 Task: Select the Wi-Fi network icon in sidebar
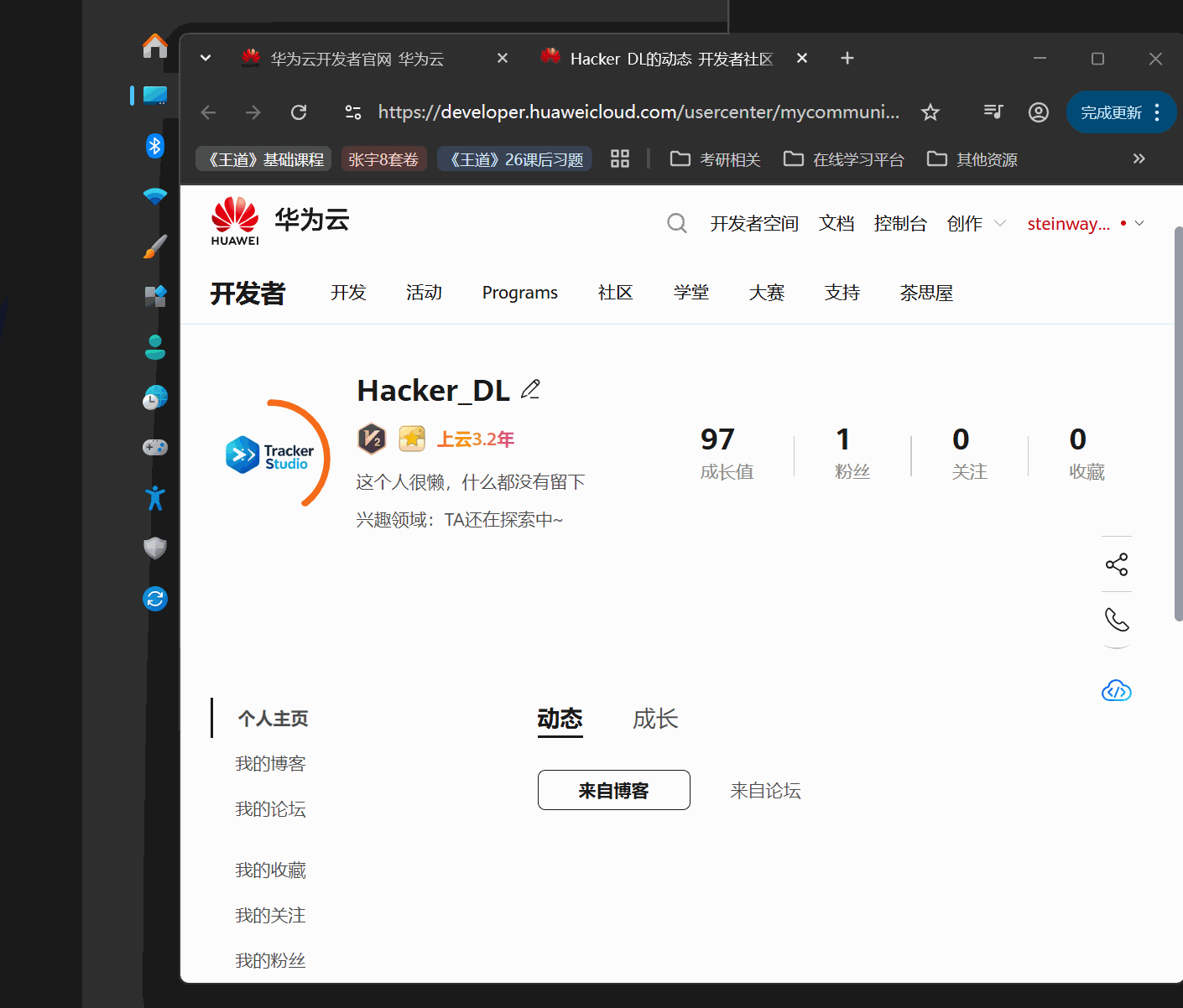tap(155, 196)
